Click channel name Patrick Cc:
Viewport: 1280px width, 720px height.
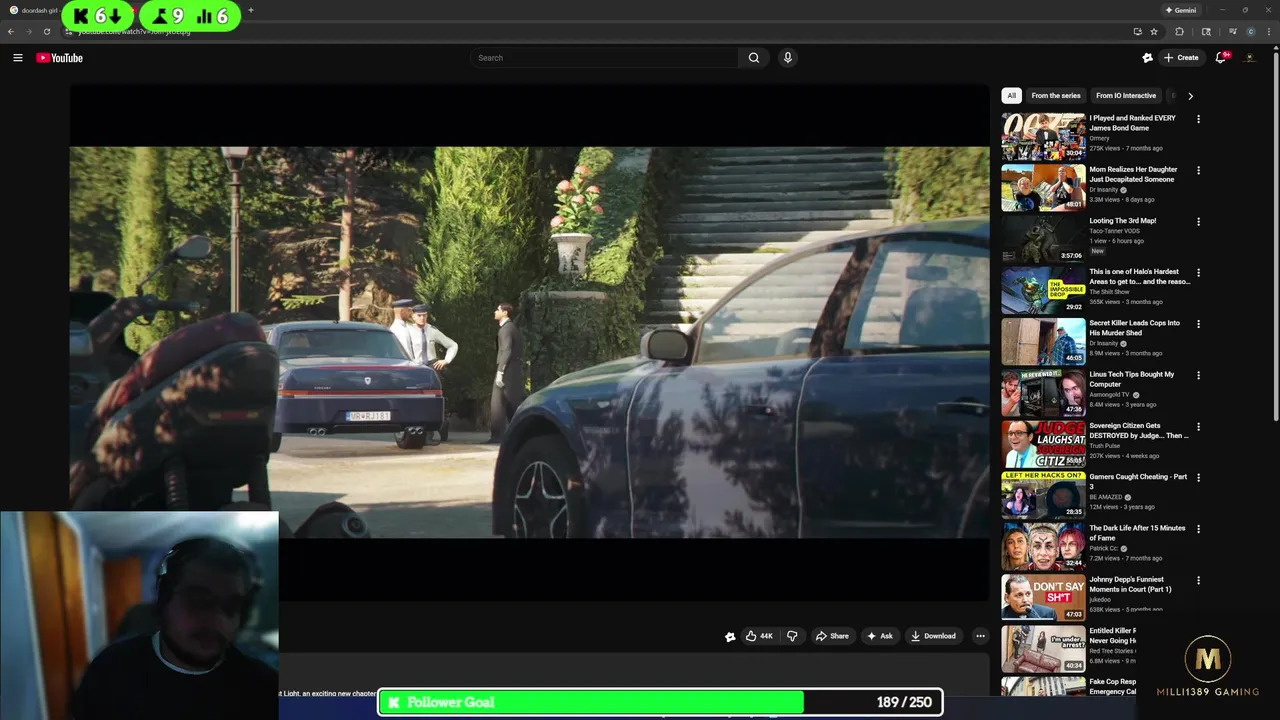1104,548
